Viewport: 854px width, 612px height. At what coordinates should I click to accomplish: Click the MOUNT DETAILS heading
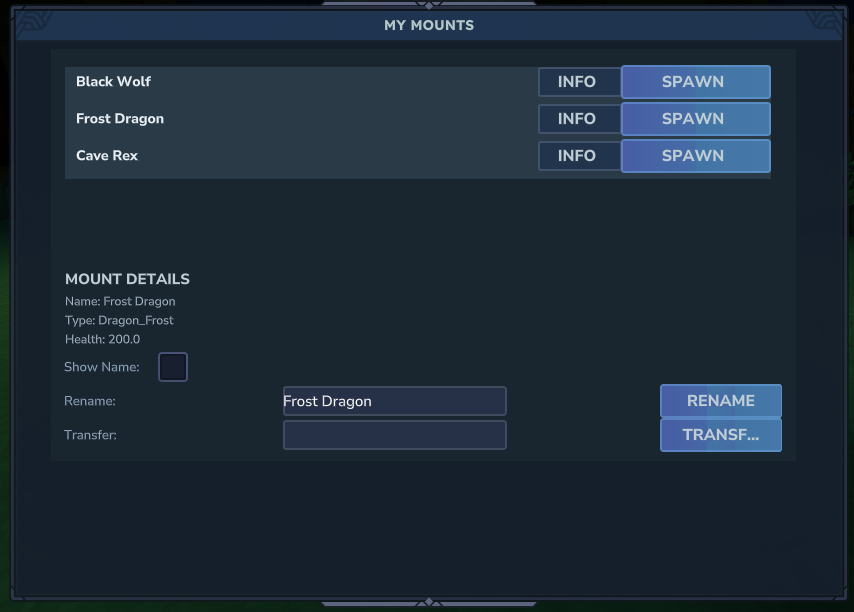point(127,279)
